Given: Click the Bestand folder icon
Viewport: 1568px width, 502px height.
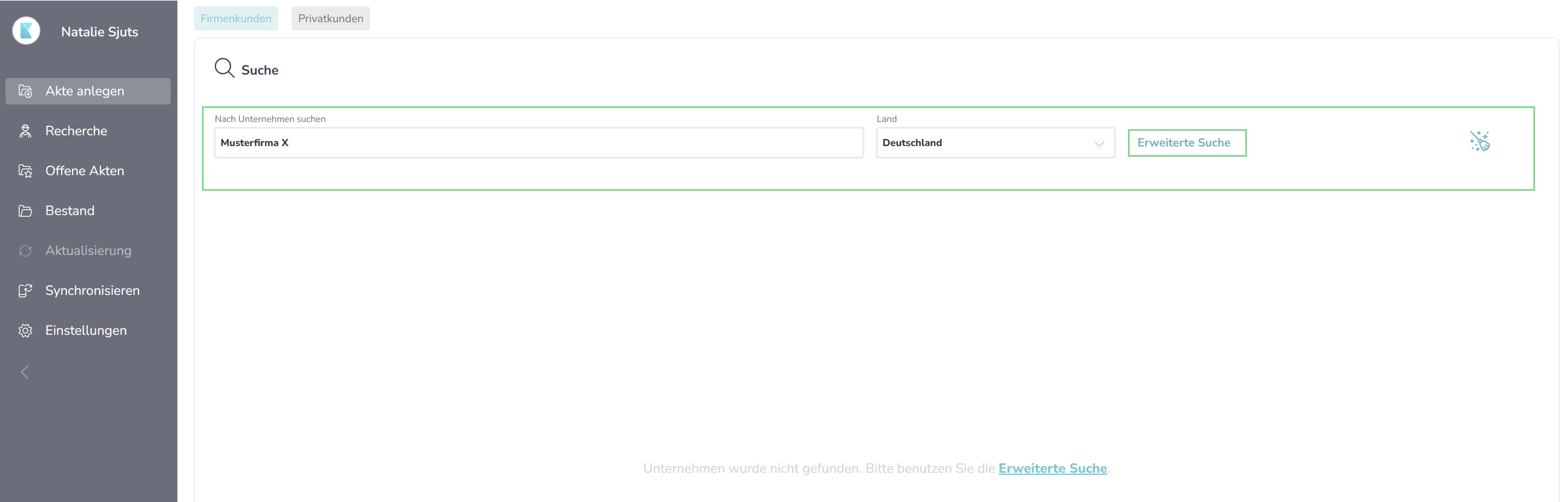Looking at the screenshot, I should coord(25,211).
